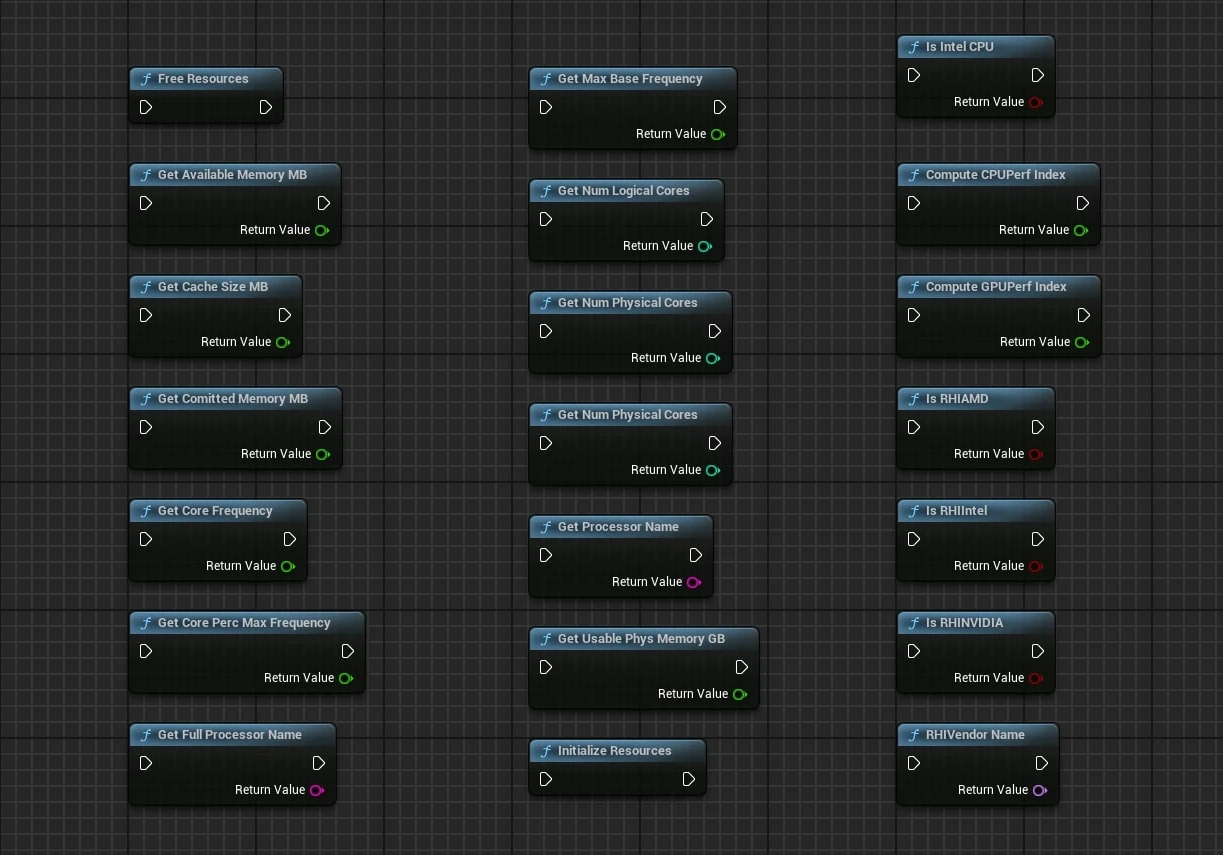This screenshot has height=855, width=1223.
Task: Select Return Value pin of Is RHINVIDIA
Action: pyautogui.click(x=1036, y=678)
